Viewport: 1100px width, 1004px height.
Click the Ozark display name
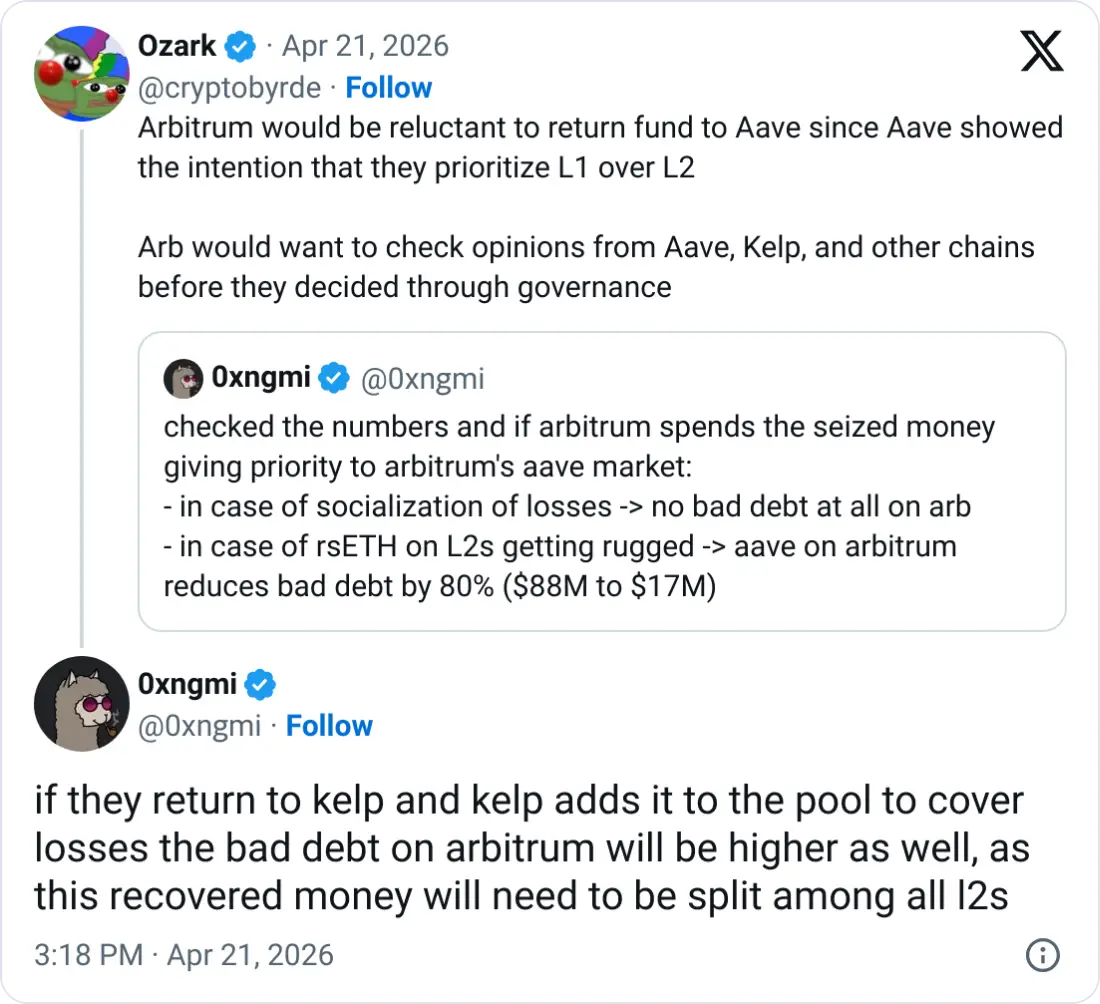point(176,46)
